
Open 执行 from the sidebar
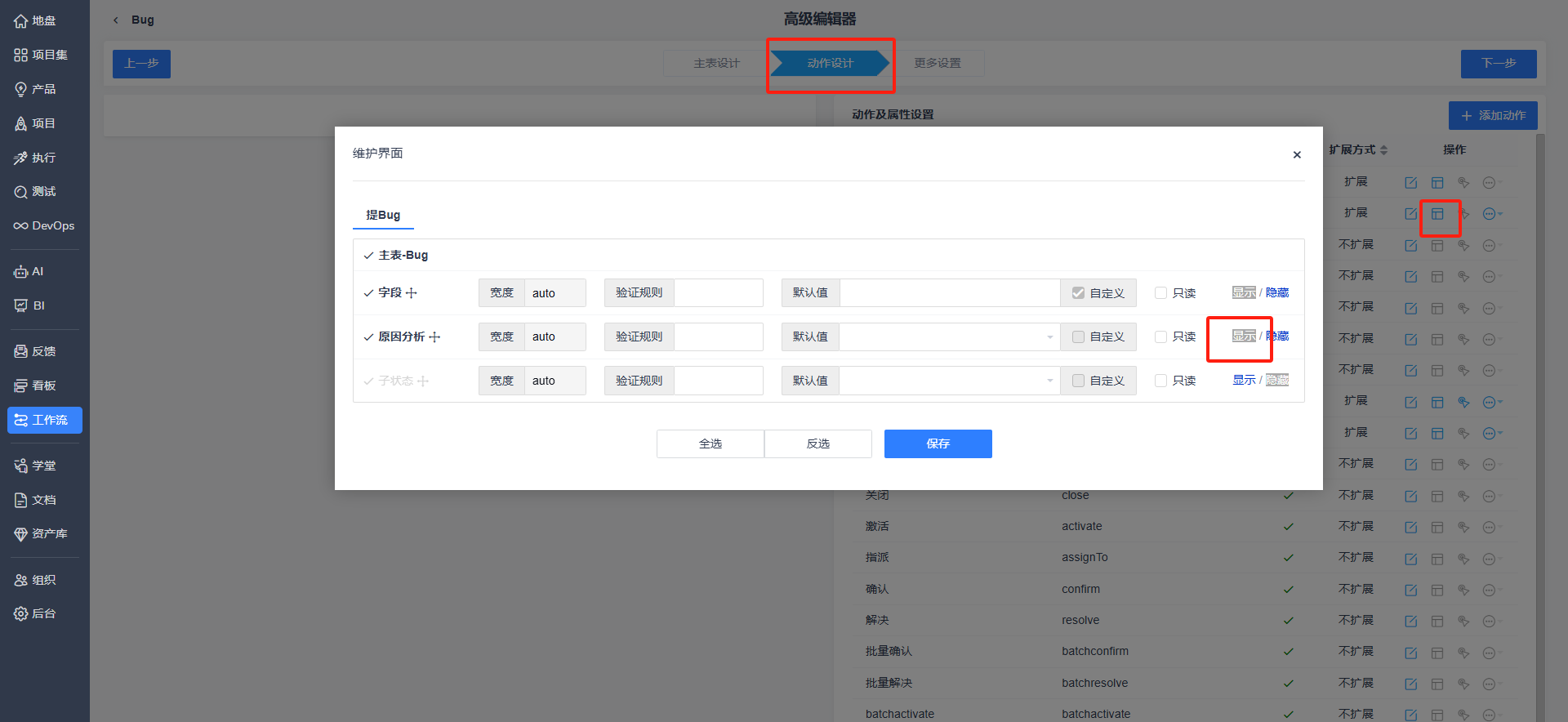(x=34, y=158)
